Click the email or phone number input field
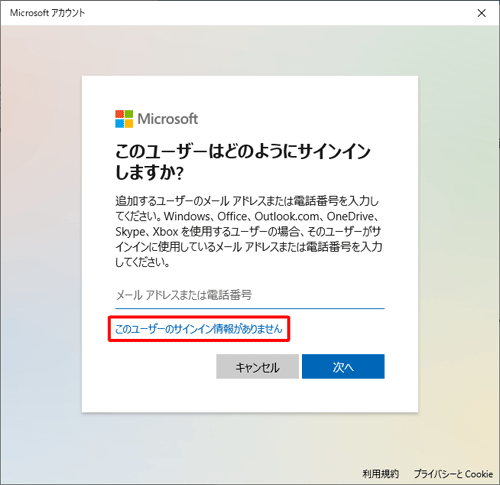 coord(250,295)
